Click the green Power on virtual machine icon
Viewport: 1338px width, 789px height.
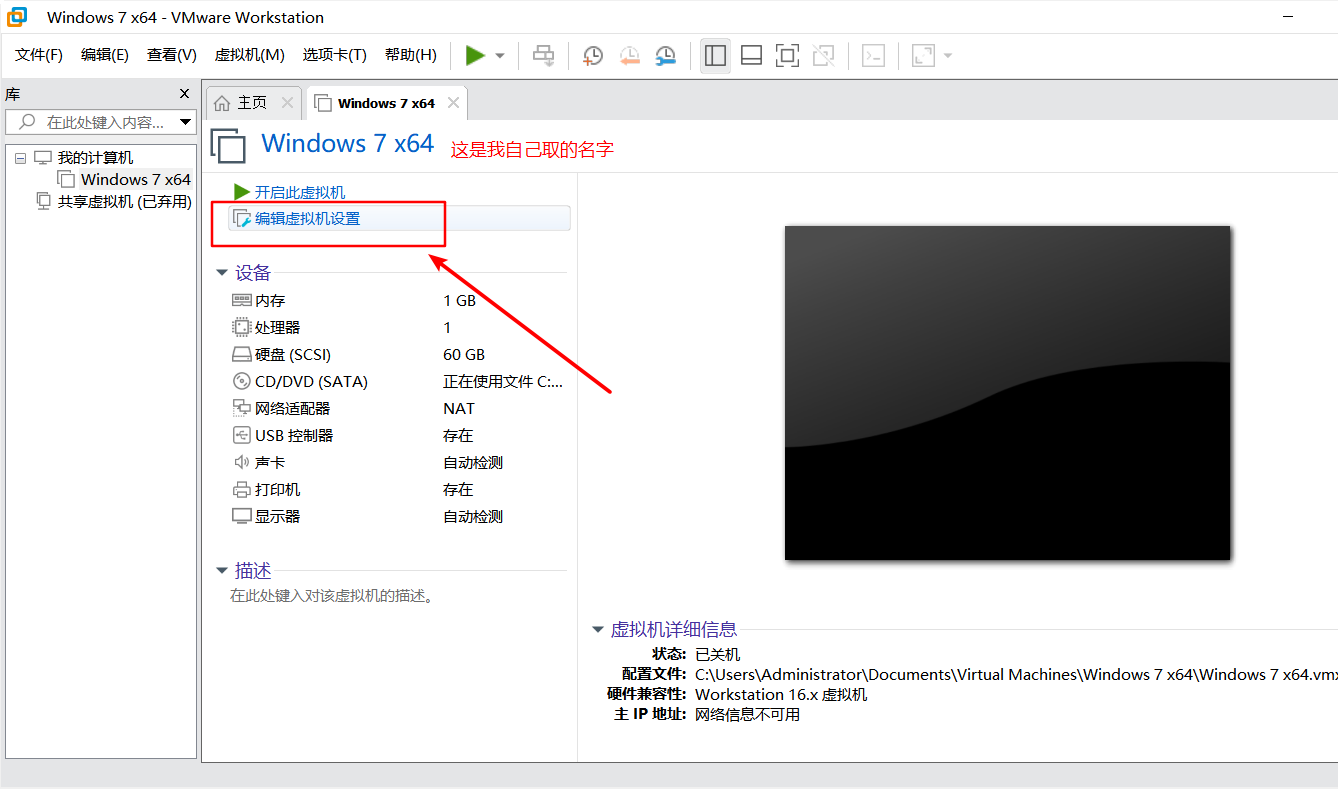coord(475,55)
